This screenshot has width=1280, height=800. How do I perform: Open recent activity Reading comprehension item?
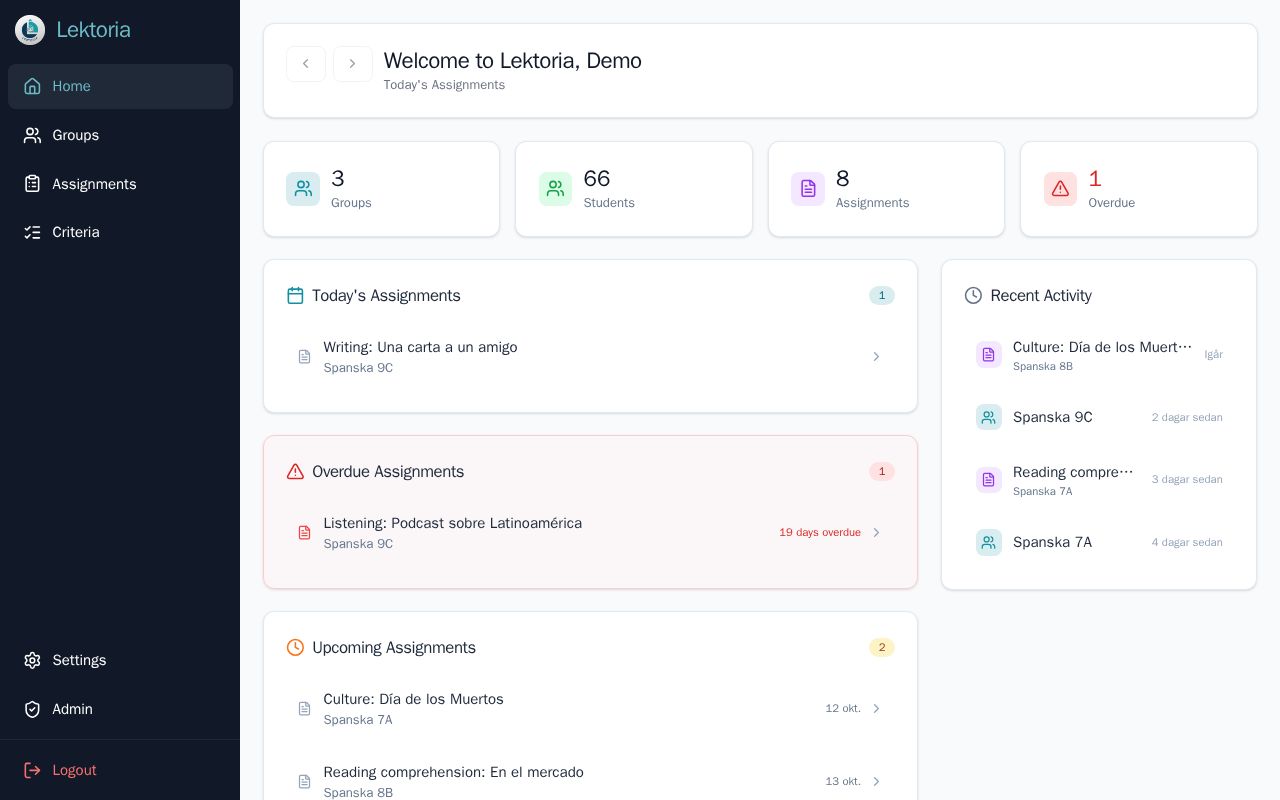[1099, 480]
